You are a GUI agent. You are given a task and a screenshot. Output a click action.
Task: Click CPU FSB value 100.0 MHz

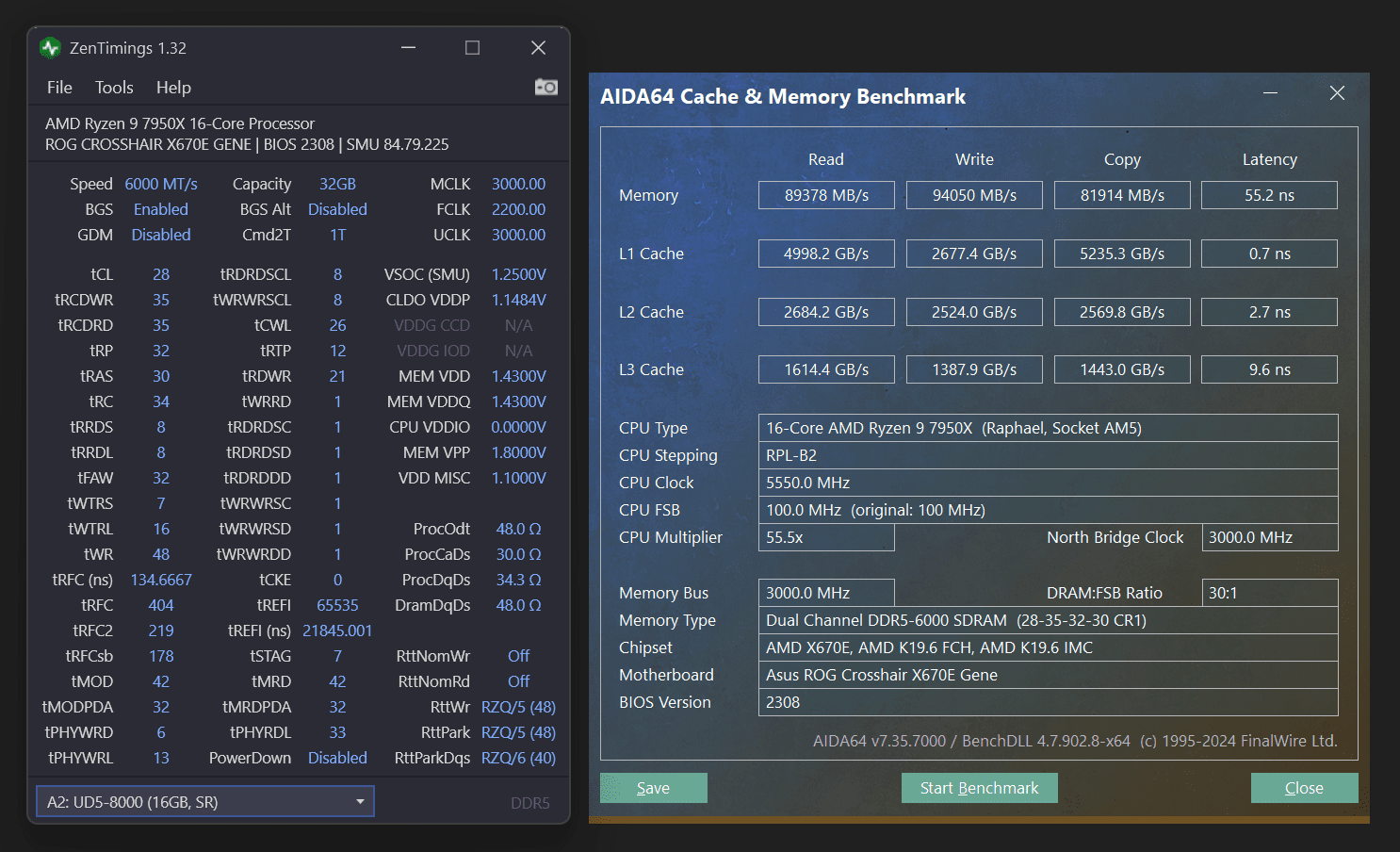[1049, 510]
